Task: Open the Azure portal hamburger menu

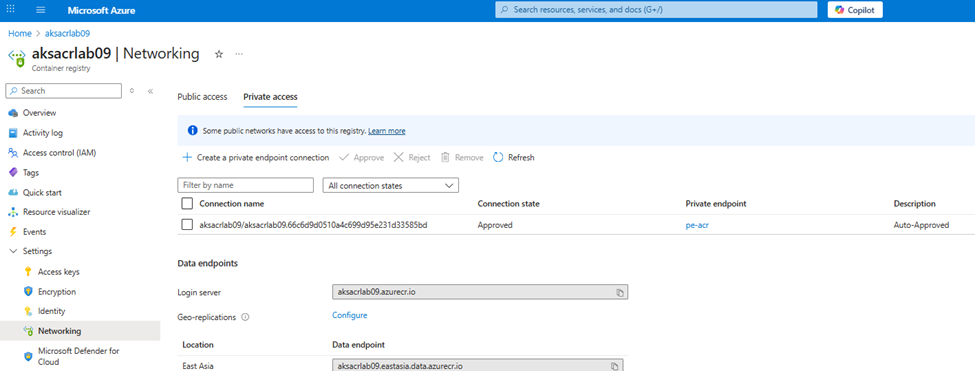Action: tap(41, 11)
